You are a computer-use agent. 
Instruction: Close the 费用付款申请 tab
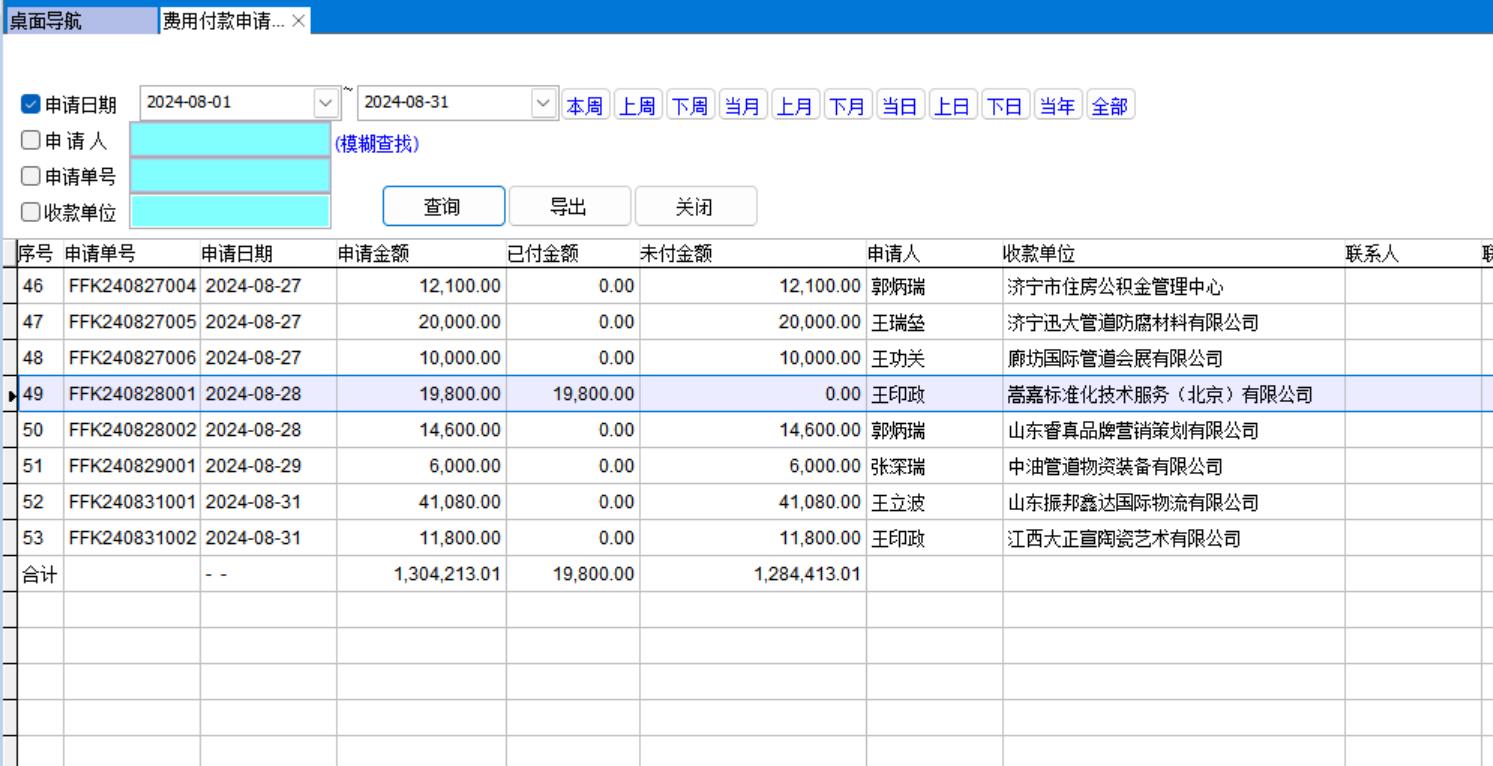(x=300, y=21)
